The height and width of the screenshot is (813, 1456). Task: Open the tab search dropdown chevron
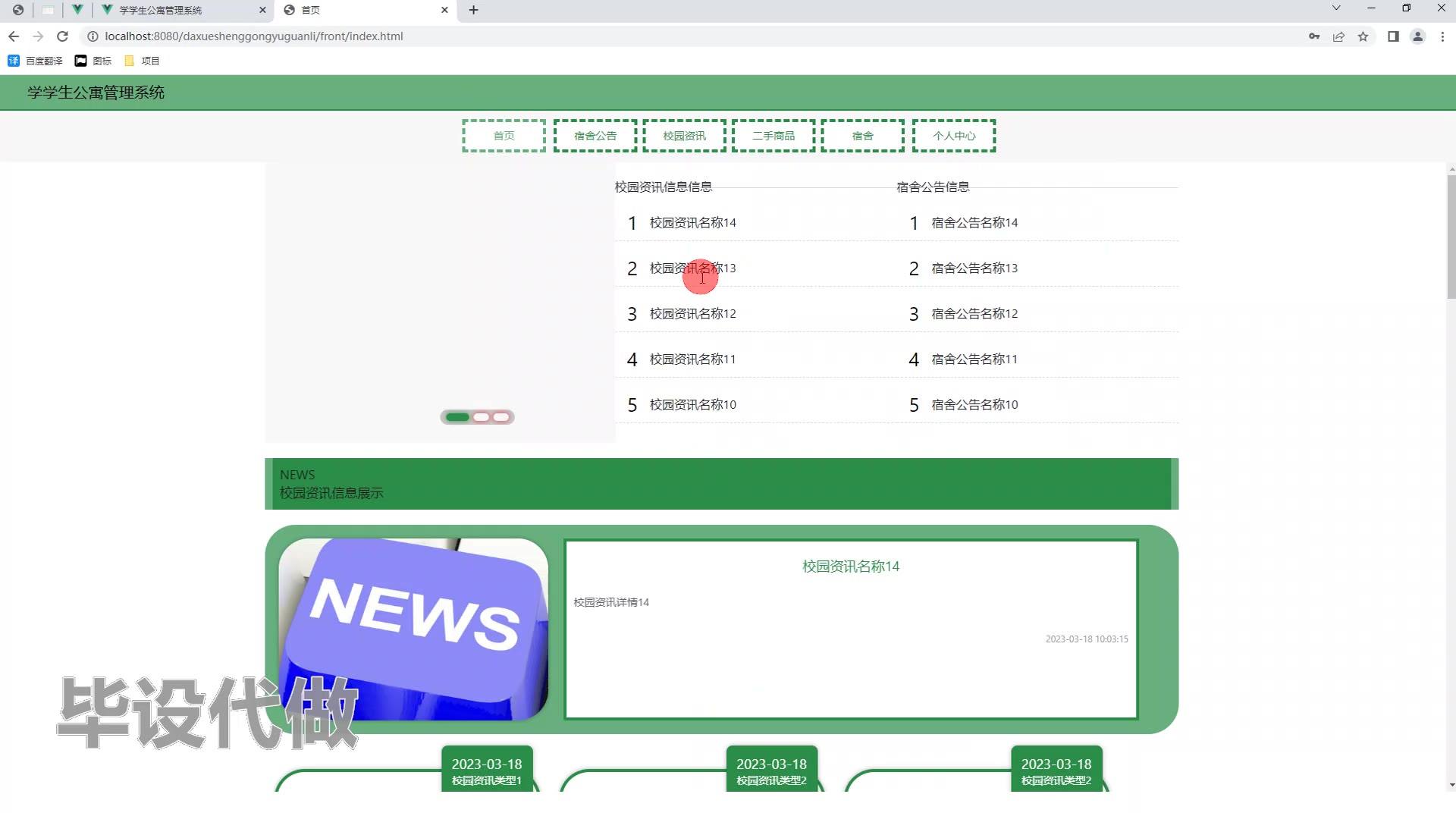(x=1336, y=8)
